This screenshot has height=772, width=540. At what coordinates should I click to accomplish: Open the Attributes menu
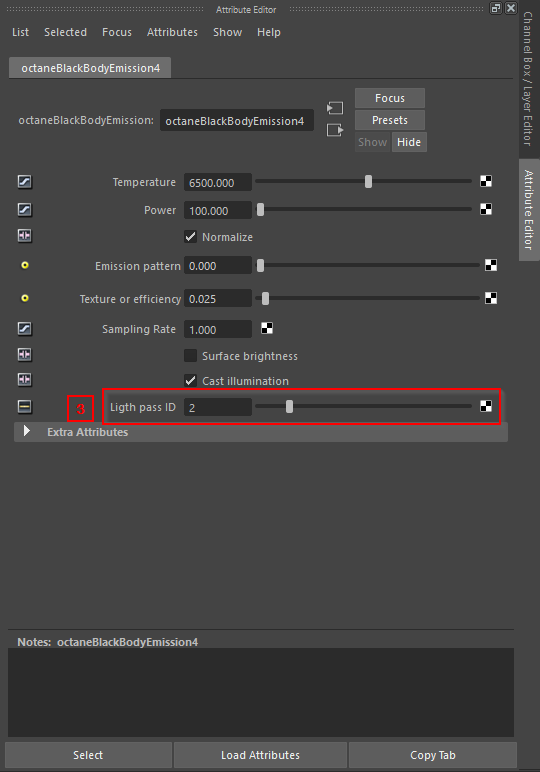click(172, 32)
